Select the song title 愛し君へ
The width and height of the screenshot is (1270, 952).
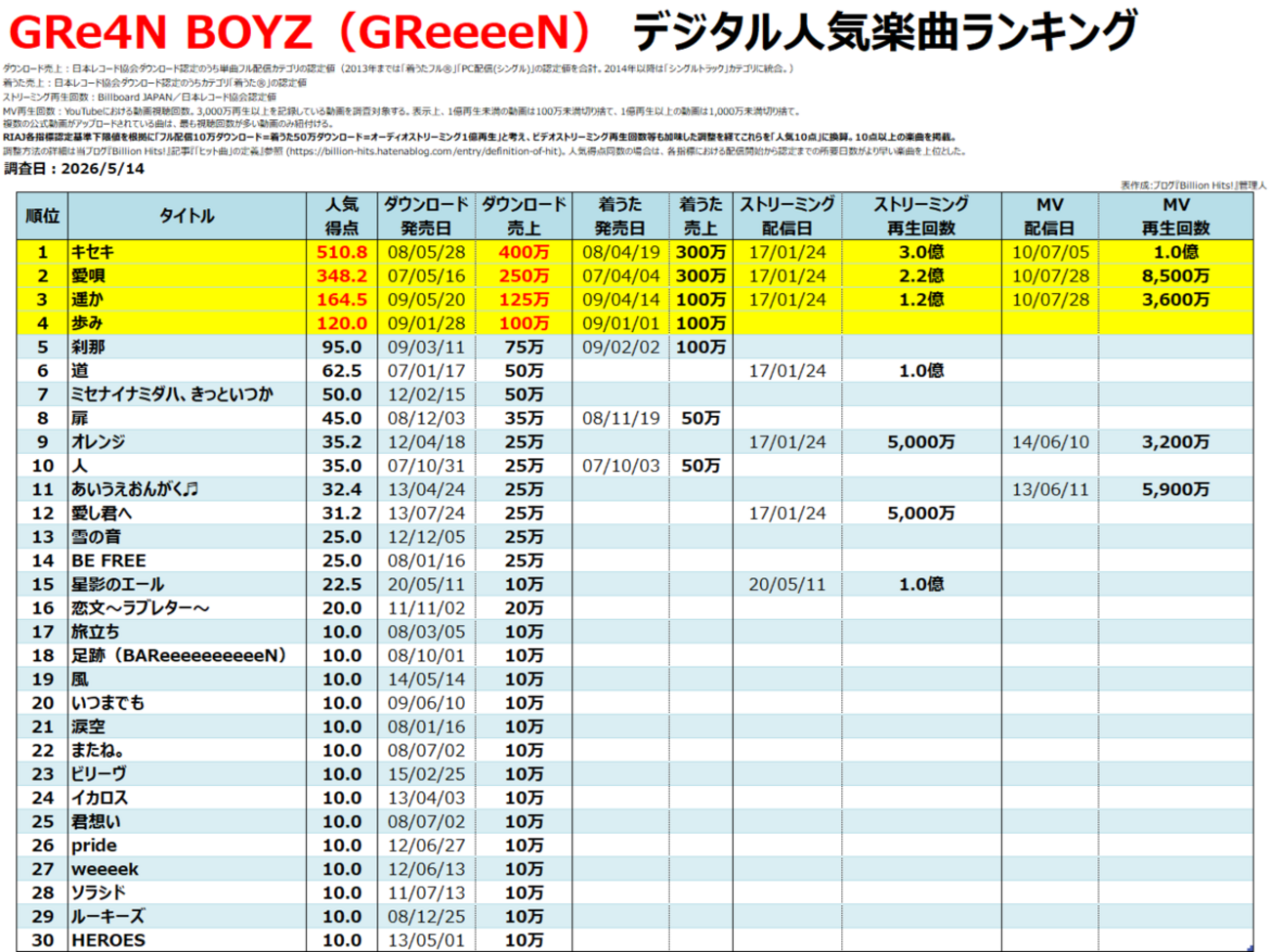tap(101, 513)
